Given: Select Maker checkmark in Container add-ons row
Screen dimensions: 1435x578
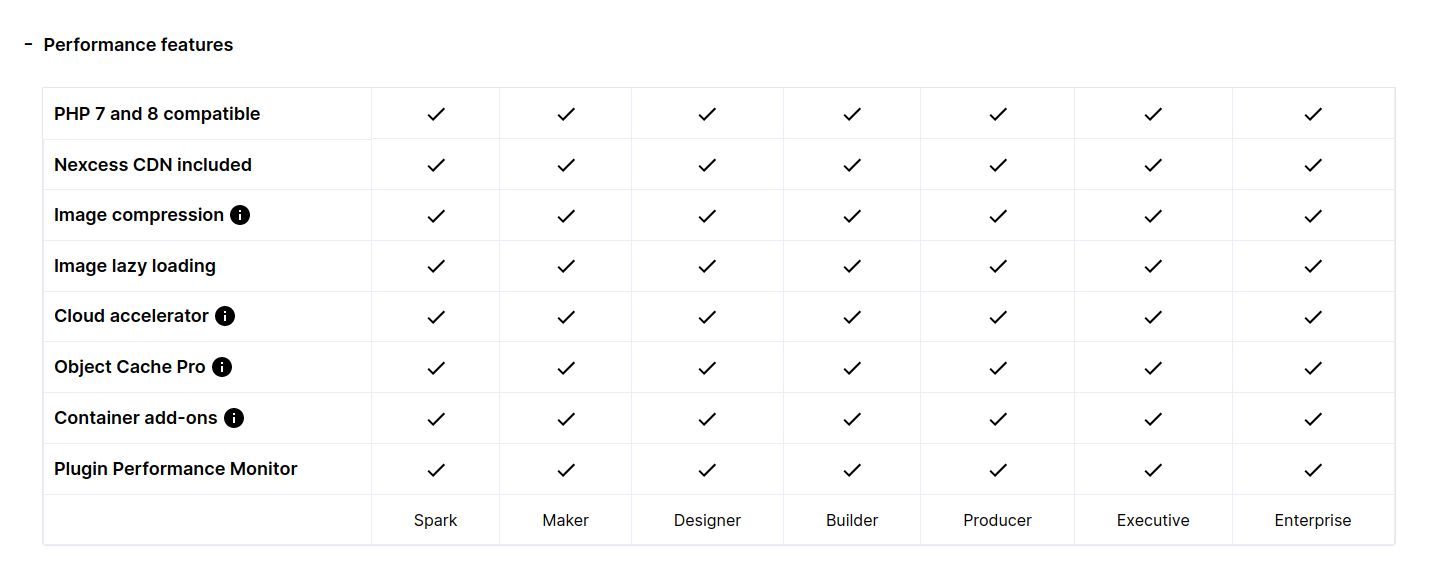Looking at the screenshot, I should (x=566, y=419).
